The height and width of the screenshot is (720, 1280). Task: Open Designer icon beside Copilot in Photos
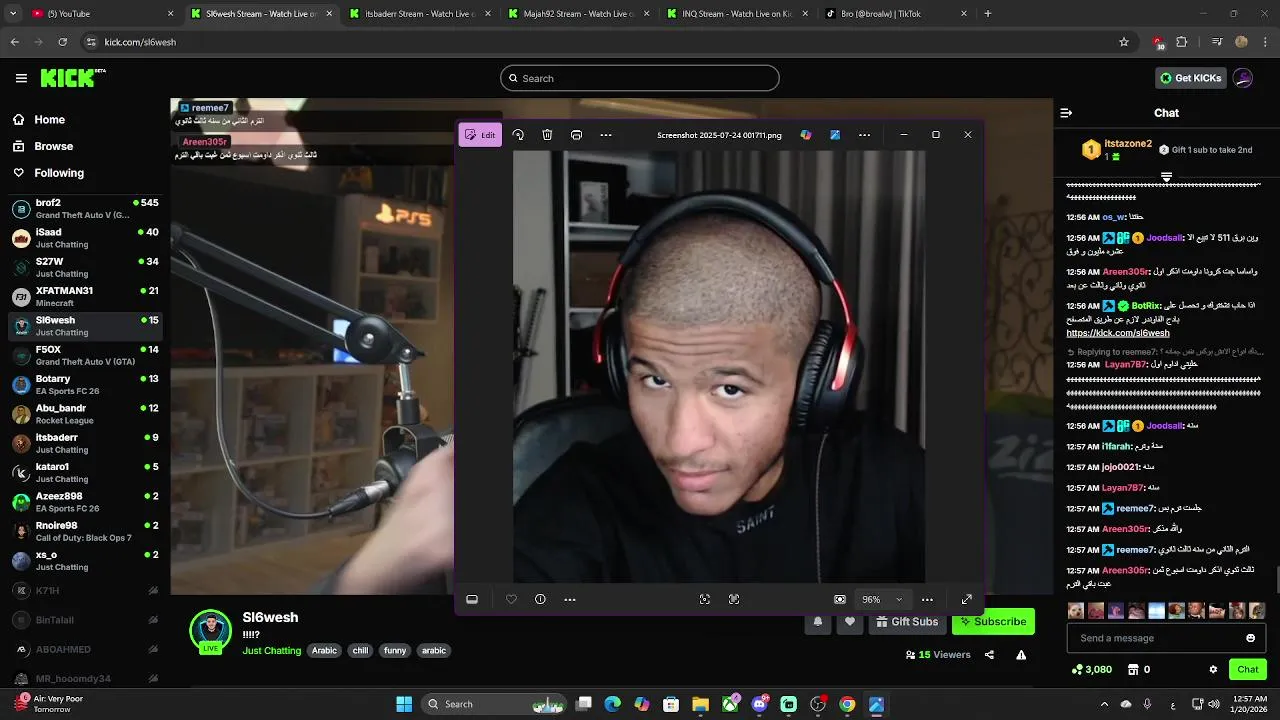point(835,135)
